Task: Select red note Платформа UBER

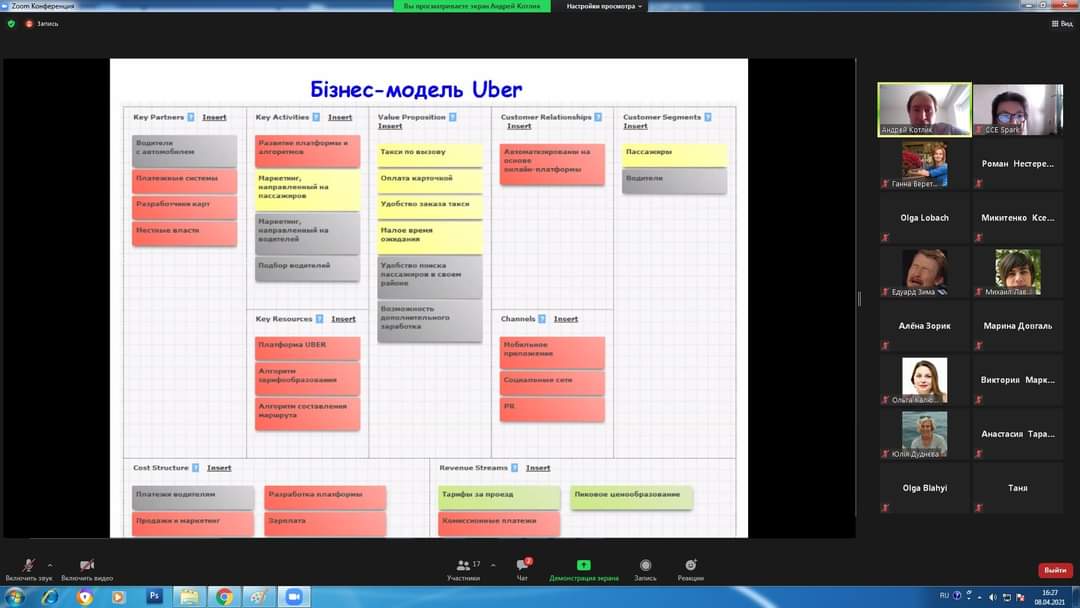Action: 307,348
